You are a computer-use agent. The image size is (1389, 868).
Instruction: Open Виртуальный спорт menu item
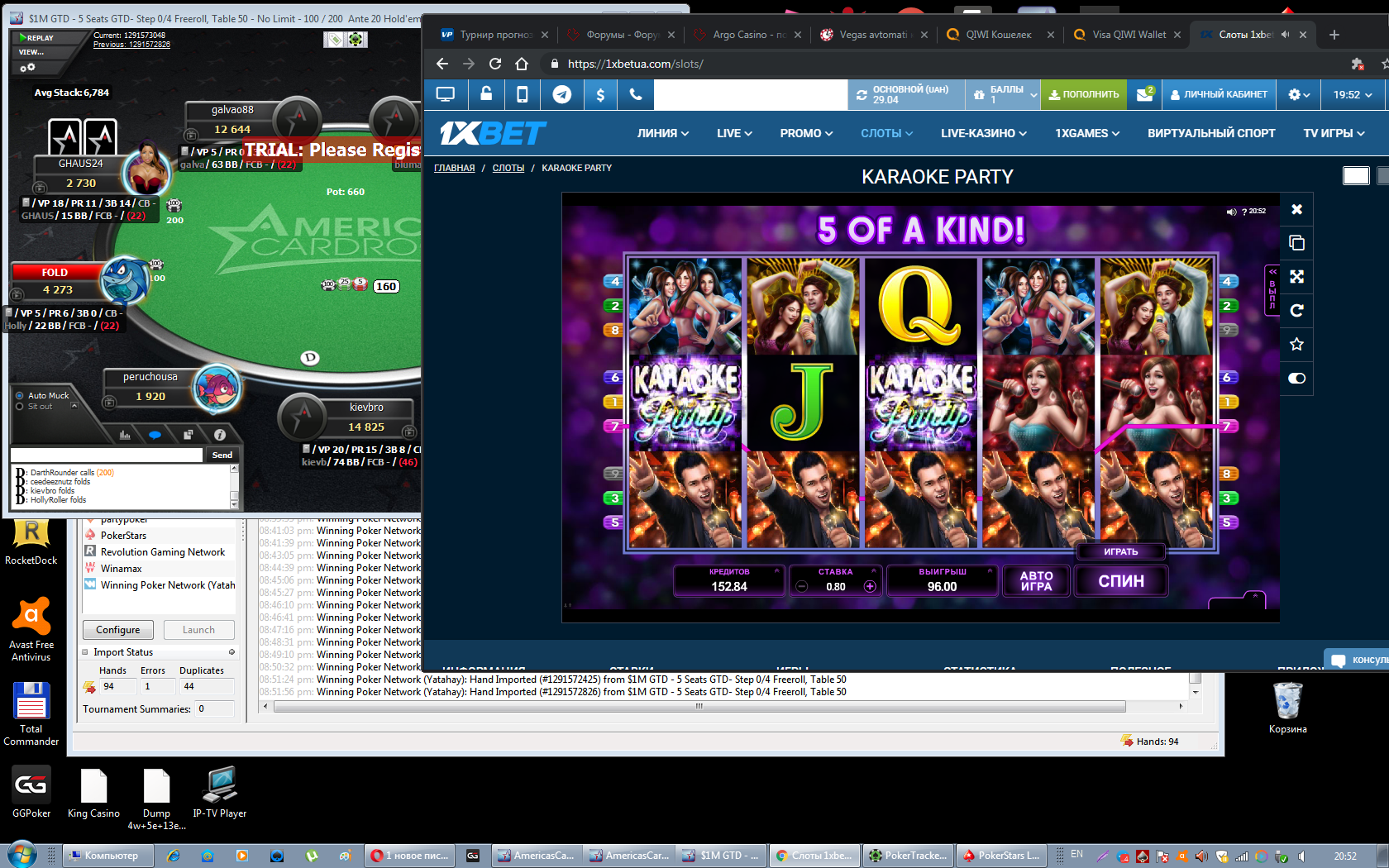tap(1211, 133)
